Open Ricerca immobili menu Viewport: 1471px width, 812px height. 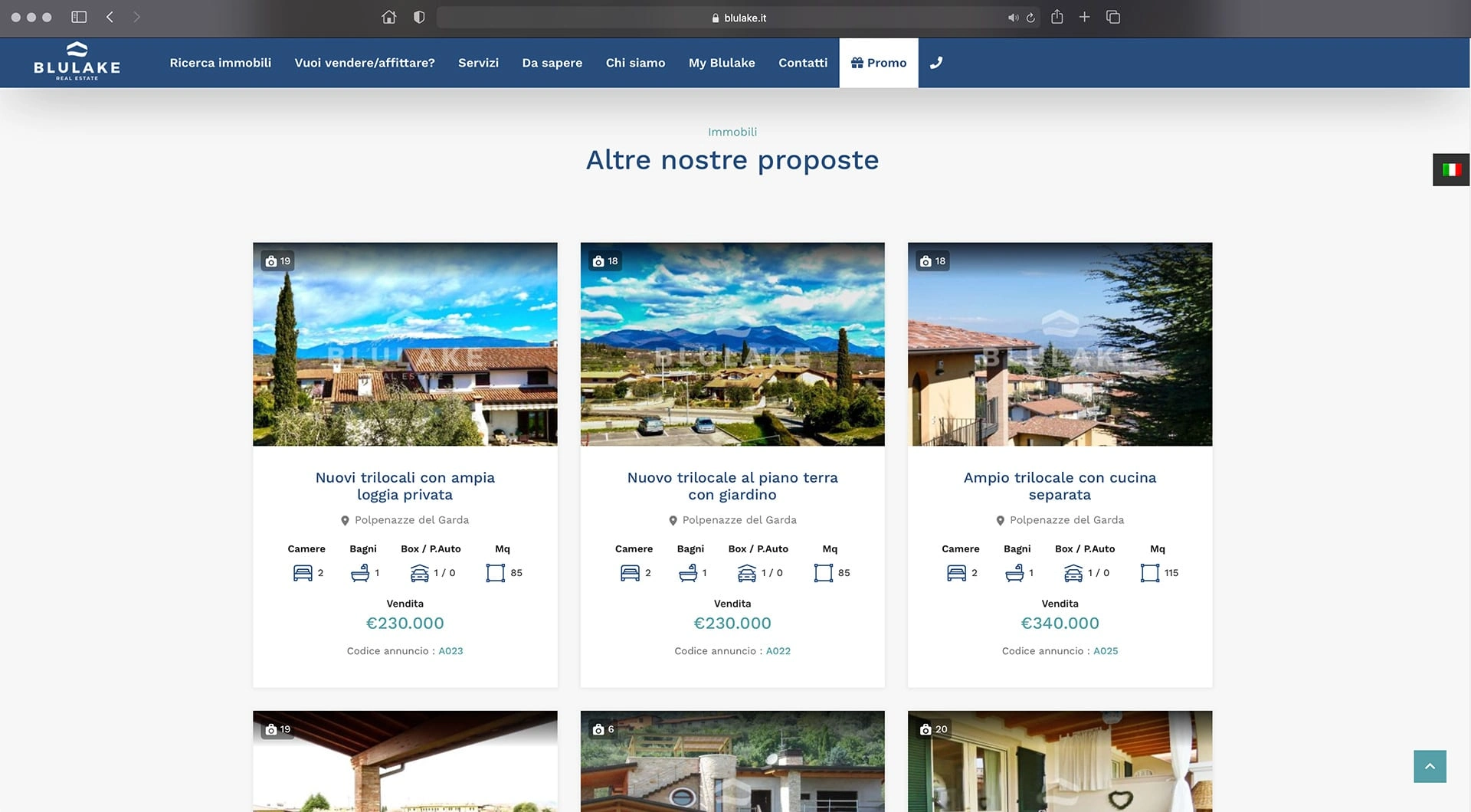221,63
